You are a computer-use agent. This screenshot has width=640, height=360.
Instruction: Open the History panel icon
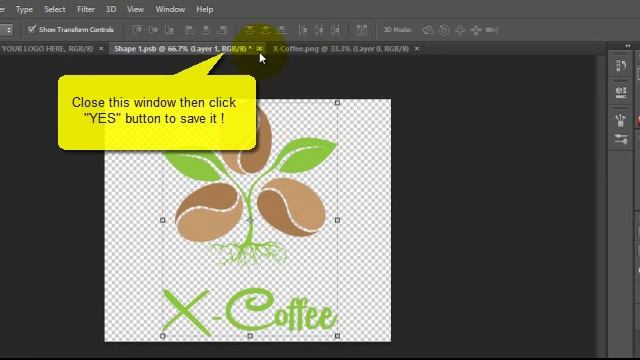coord(621,66)
